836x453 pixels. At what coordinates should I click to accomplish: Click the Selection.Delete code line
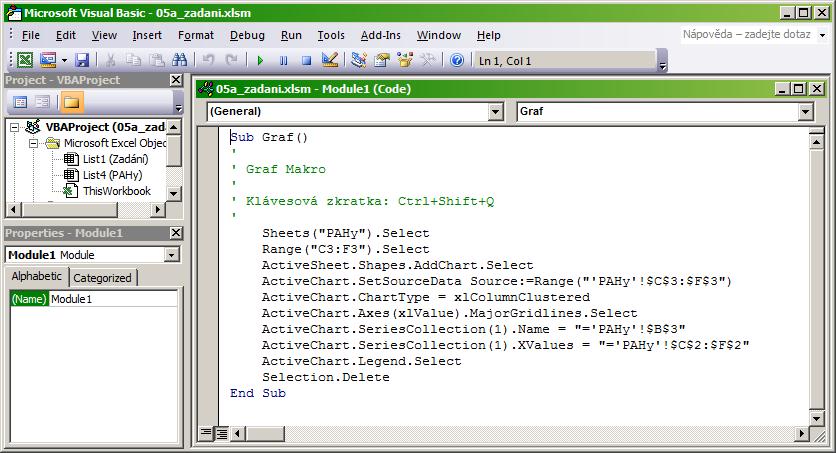pos(326,377)
